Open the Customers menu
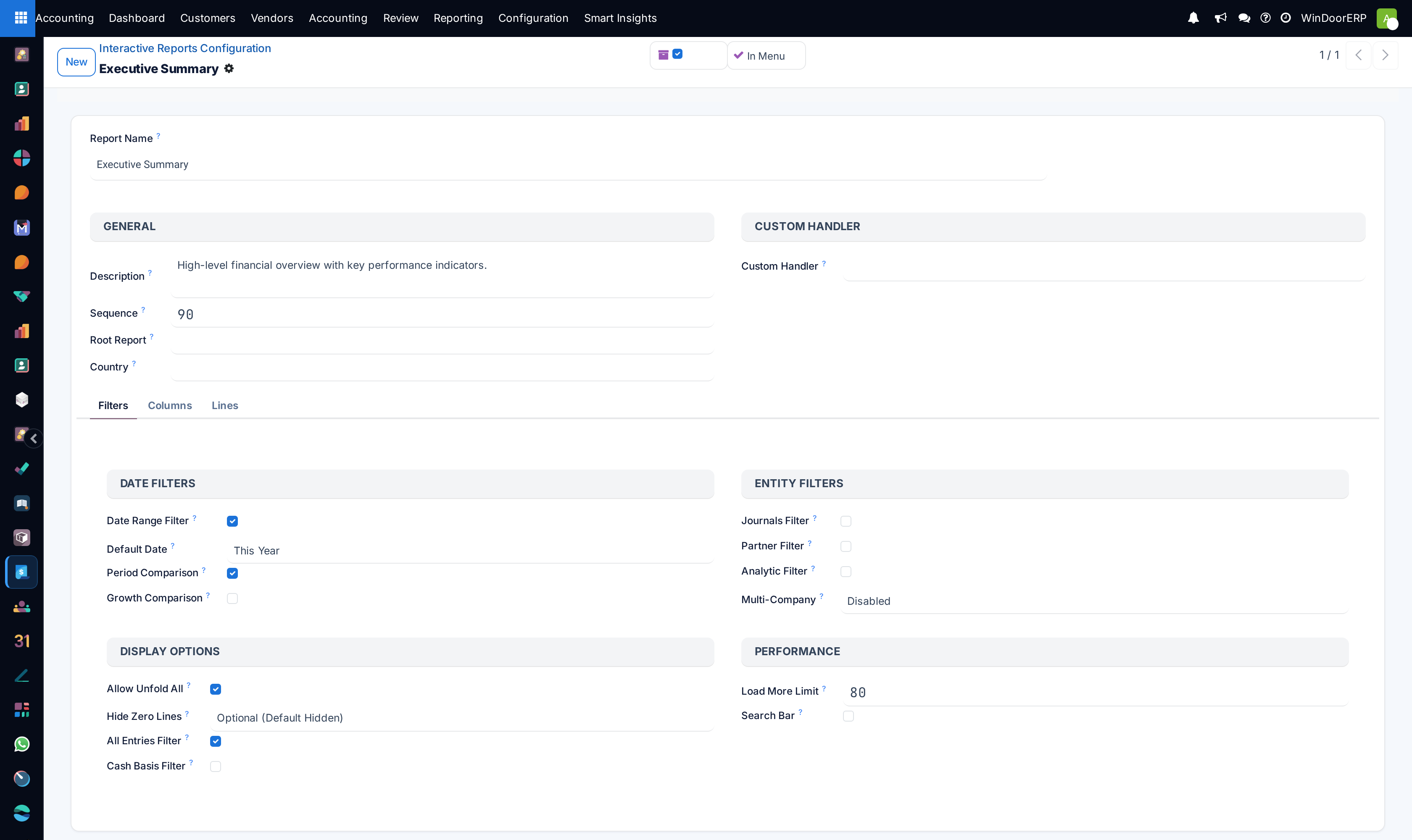 point(208,18)
